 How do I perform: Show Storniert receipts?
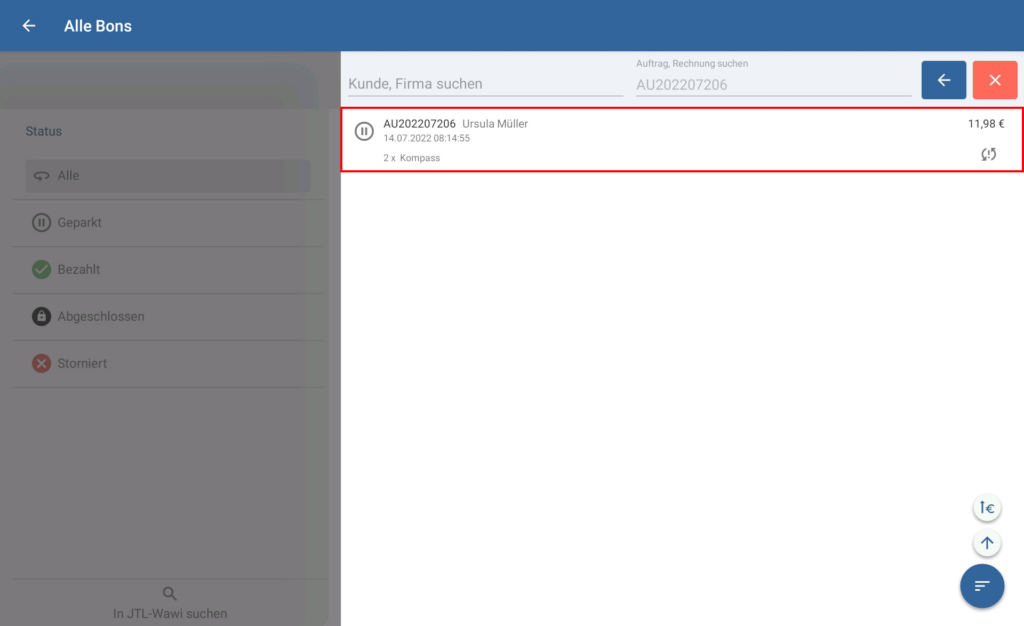tap(82, 364)
